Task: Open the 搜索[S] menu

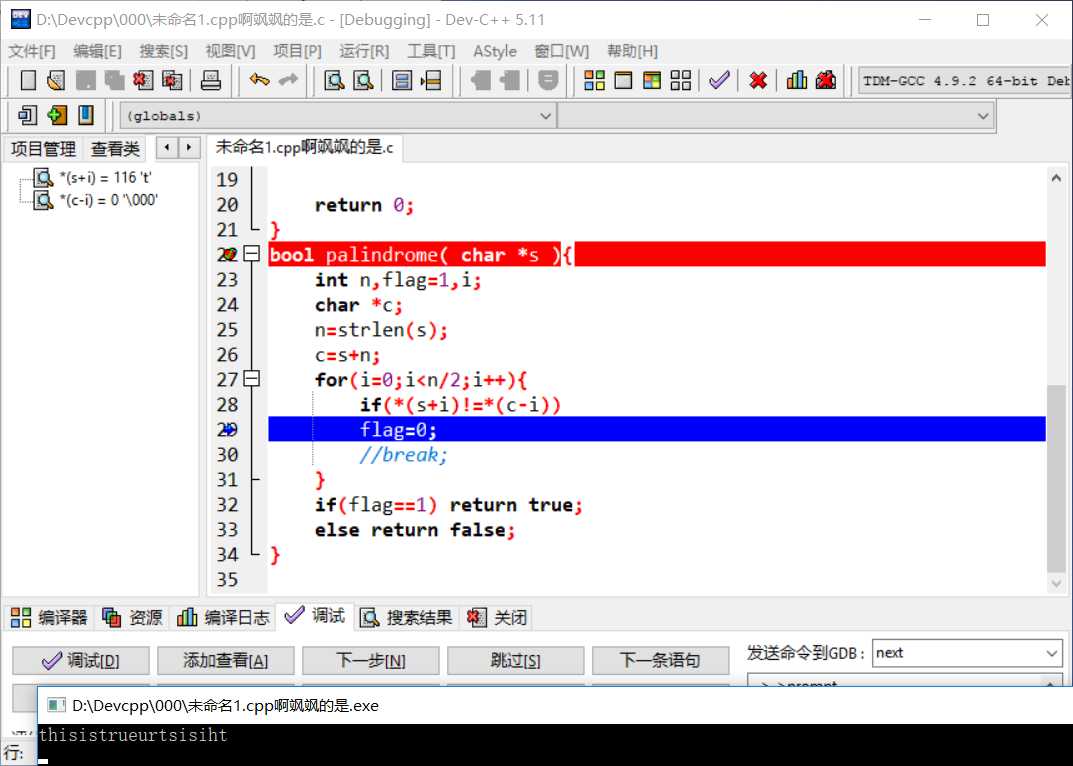Action: (164, 51)
